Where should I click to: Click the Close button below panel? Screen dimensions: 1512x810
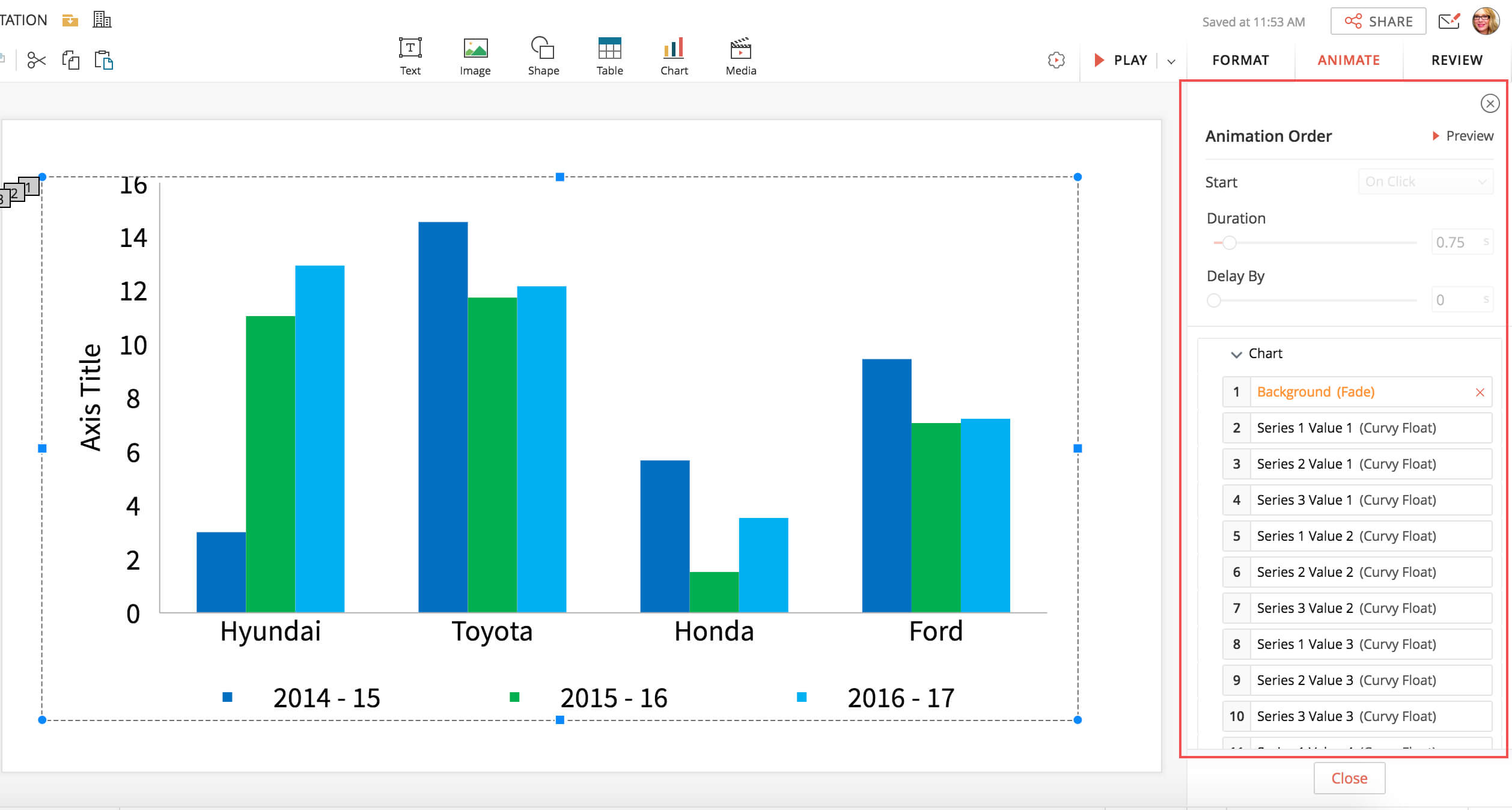1349,778
